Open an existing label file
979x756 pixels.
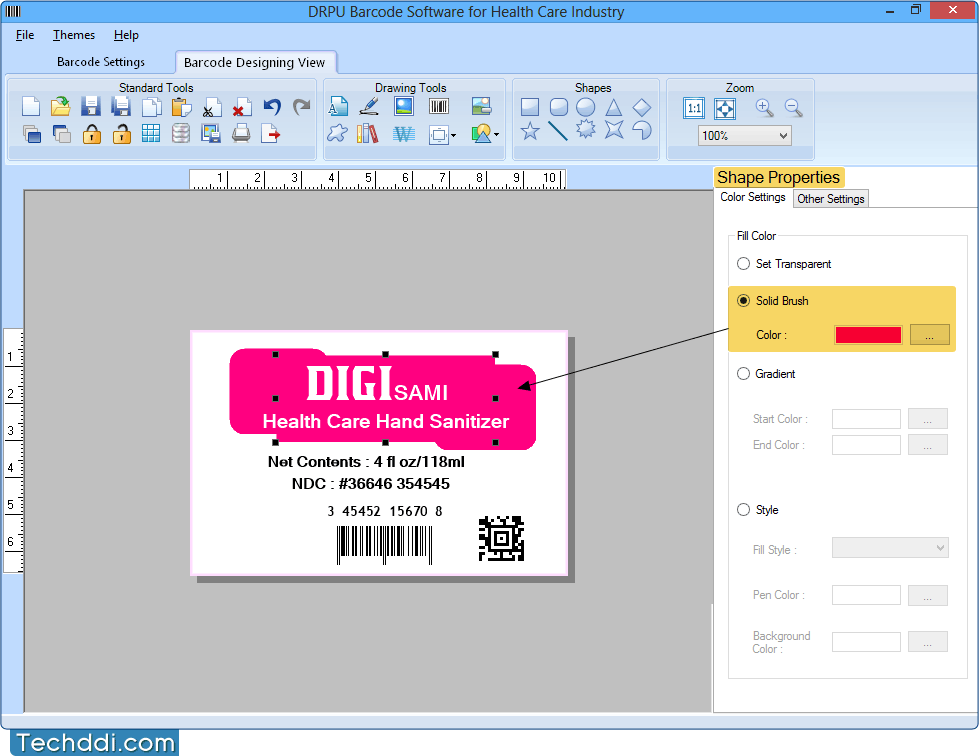click(x=61, y=107)
